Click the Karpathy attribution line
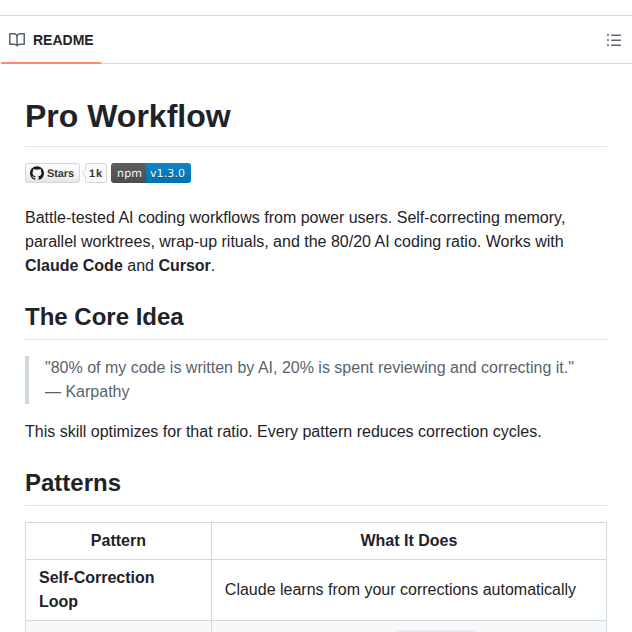Screen dimensions: 632x632 coord(87,391)
